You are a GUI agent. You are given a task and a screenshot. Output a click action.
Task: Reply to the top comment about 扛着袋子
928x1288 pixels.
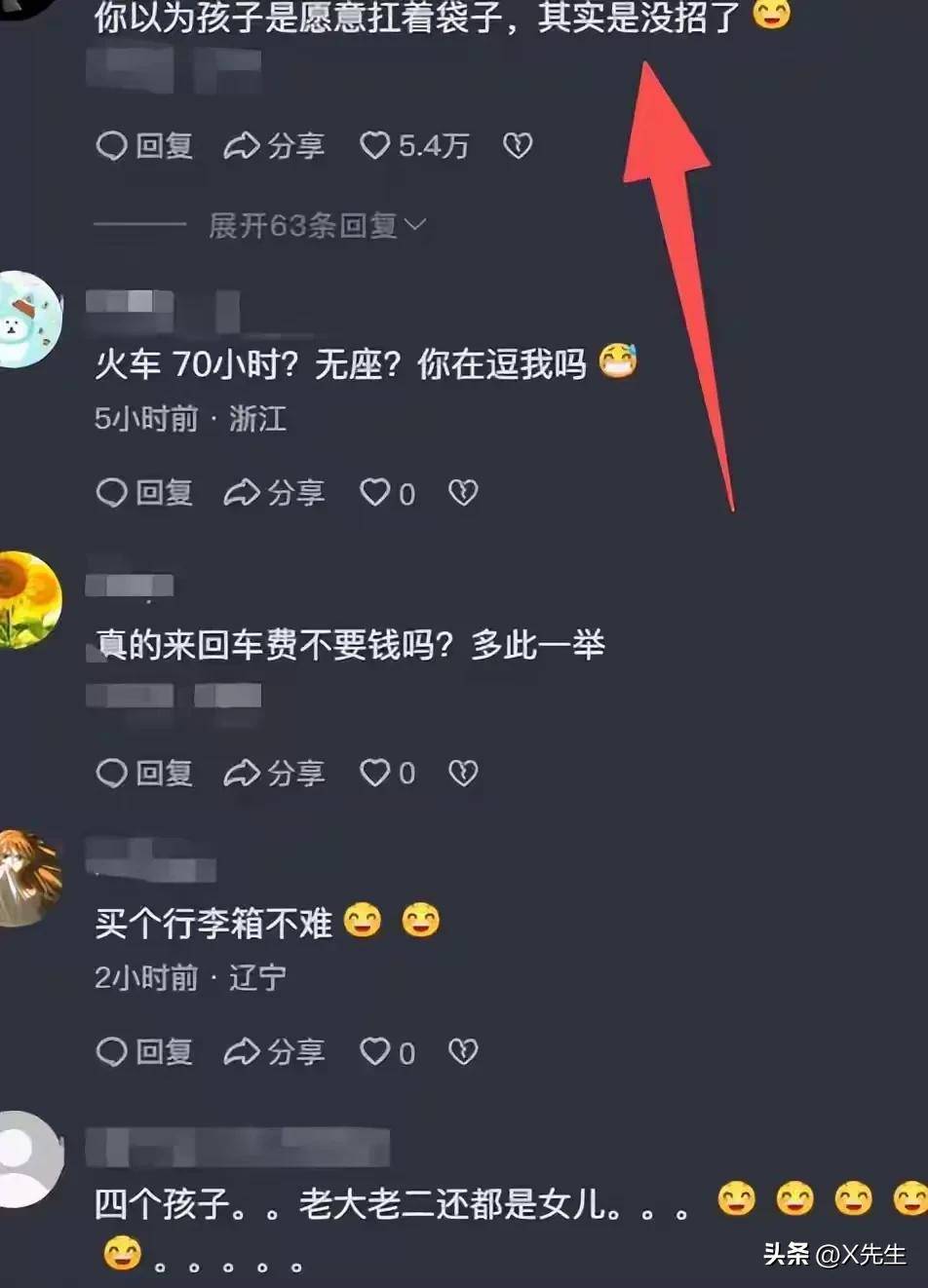144,146
